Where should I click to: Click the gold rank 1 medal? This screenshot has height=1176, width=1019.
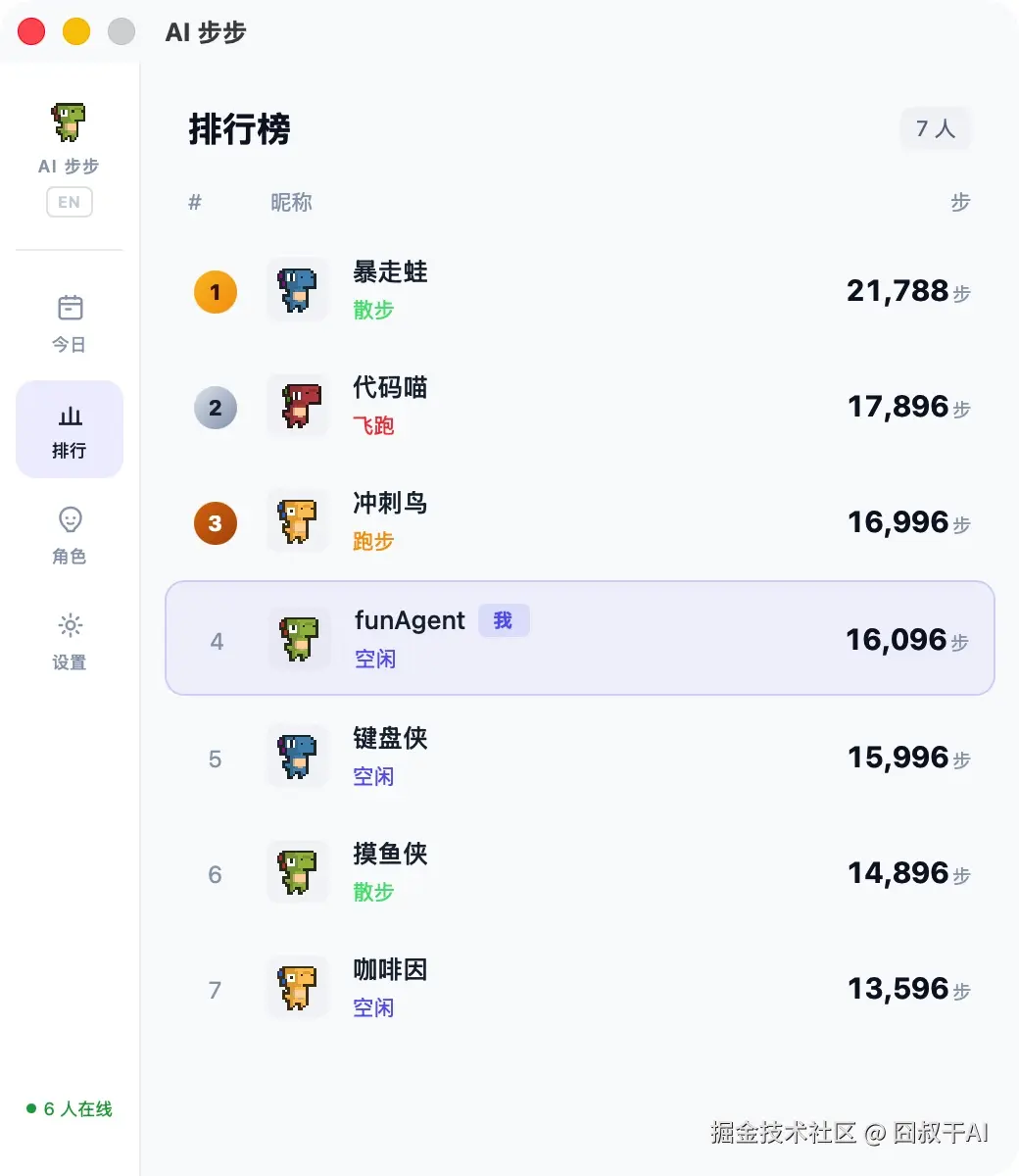(x=216, y=292)
